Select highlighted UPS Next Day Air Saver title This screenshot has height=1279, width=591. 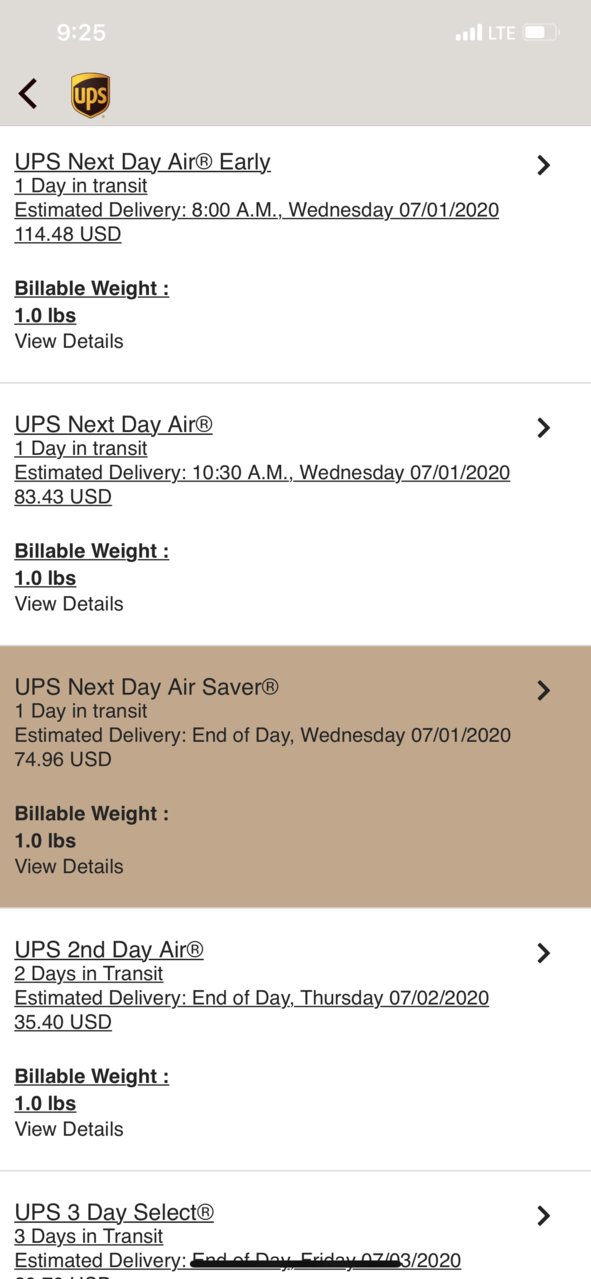146,687
